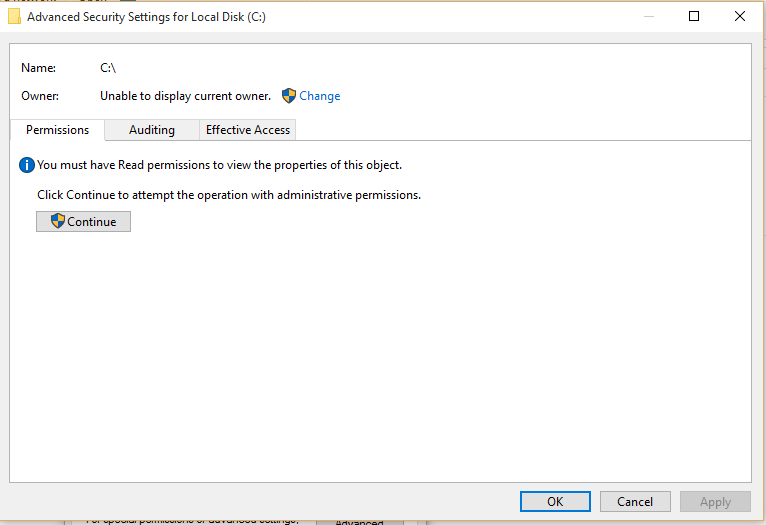Viewport: 766px width, 525px height.
Task: Click the window title text
Action: [146, 17]
